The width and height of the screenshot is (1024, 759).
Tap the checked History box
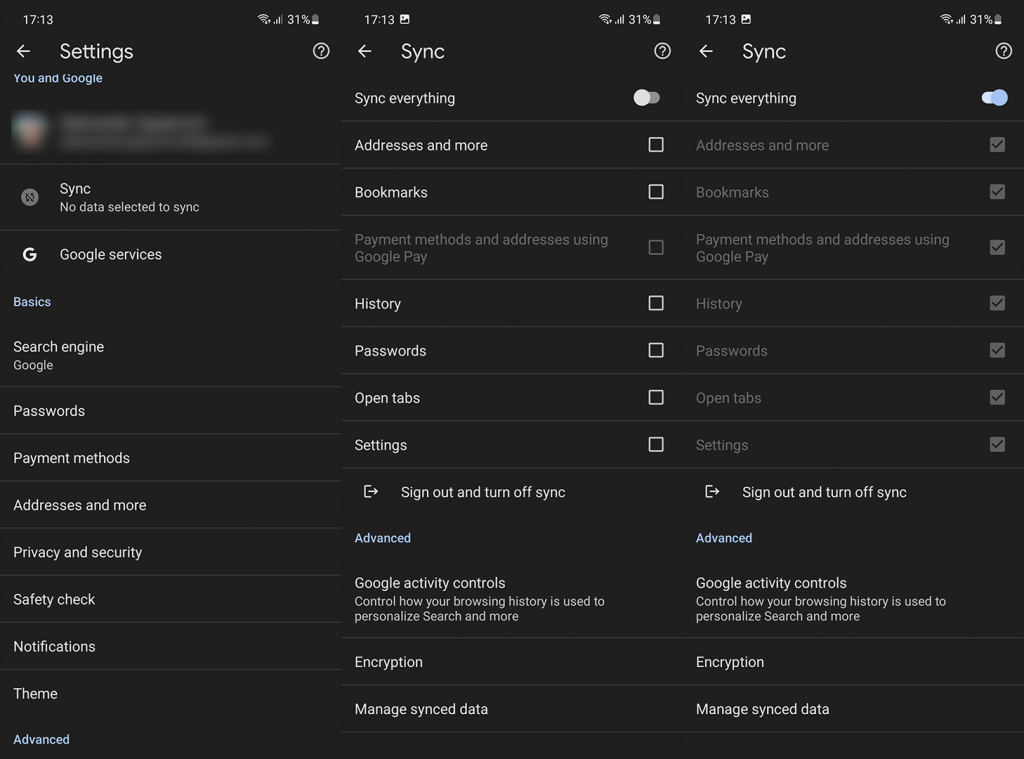pos(997,303)
